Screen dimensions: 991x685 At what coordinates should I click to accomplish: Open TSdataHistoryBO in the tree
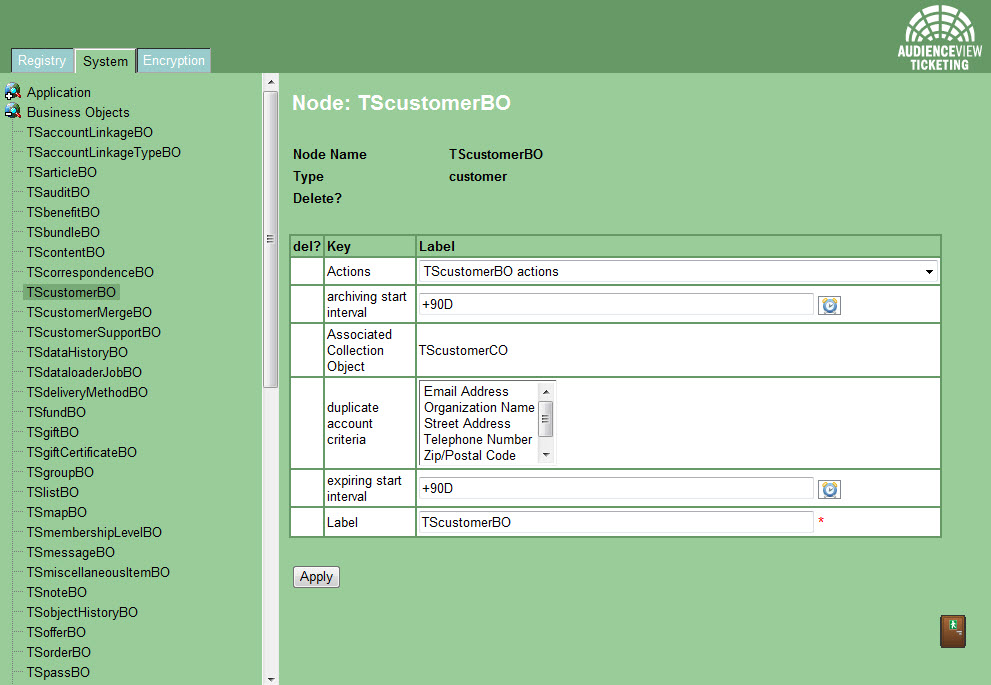pos(77,353)
